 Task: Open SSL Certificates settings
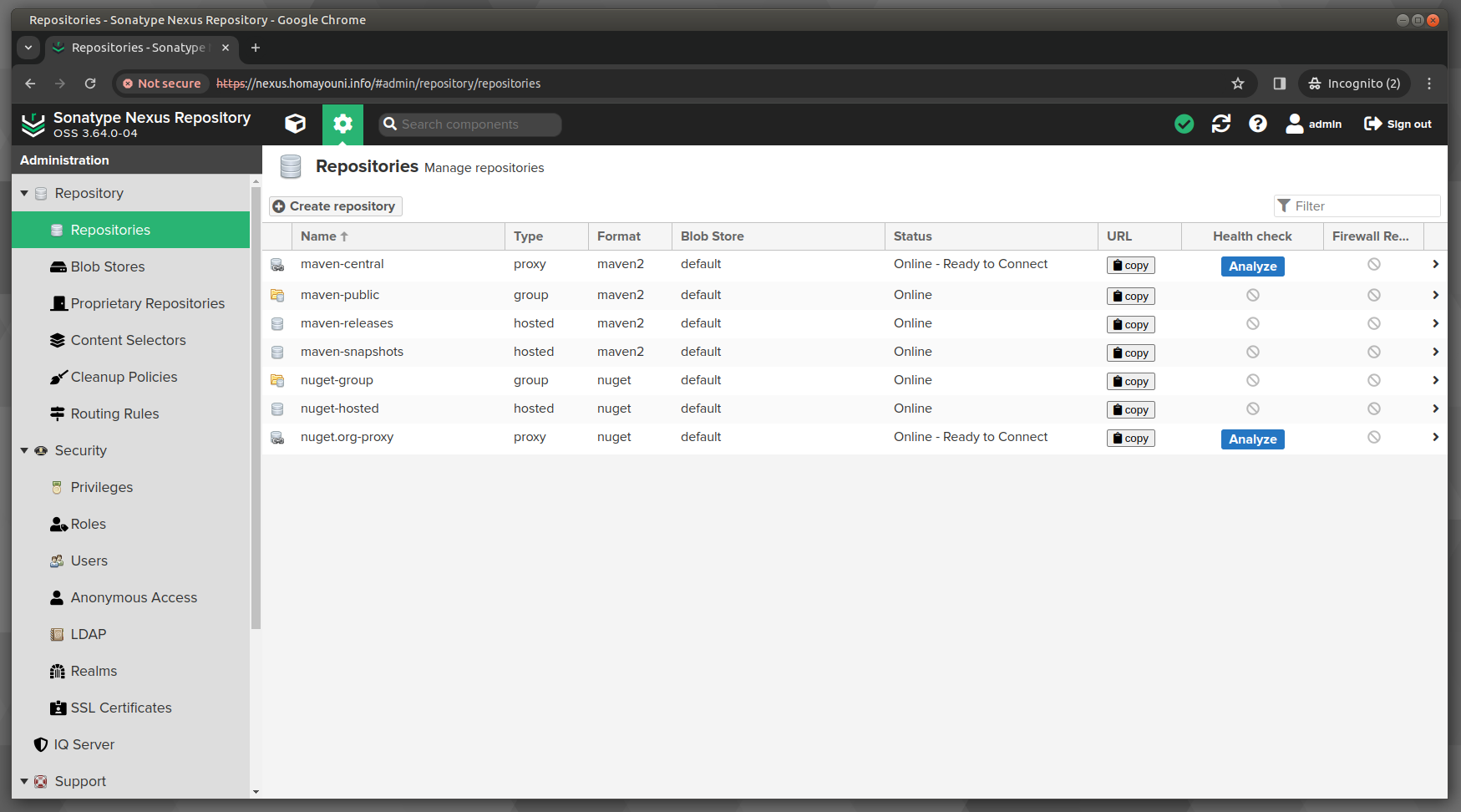(x=130, y=708)
